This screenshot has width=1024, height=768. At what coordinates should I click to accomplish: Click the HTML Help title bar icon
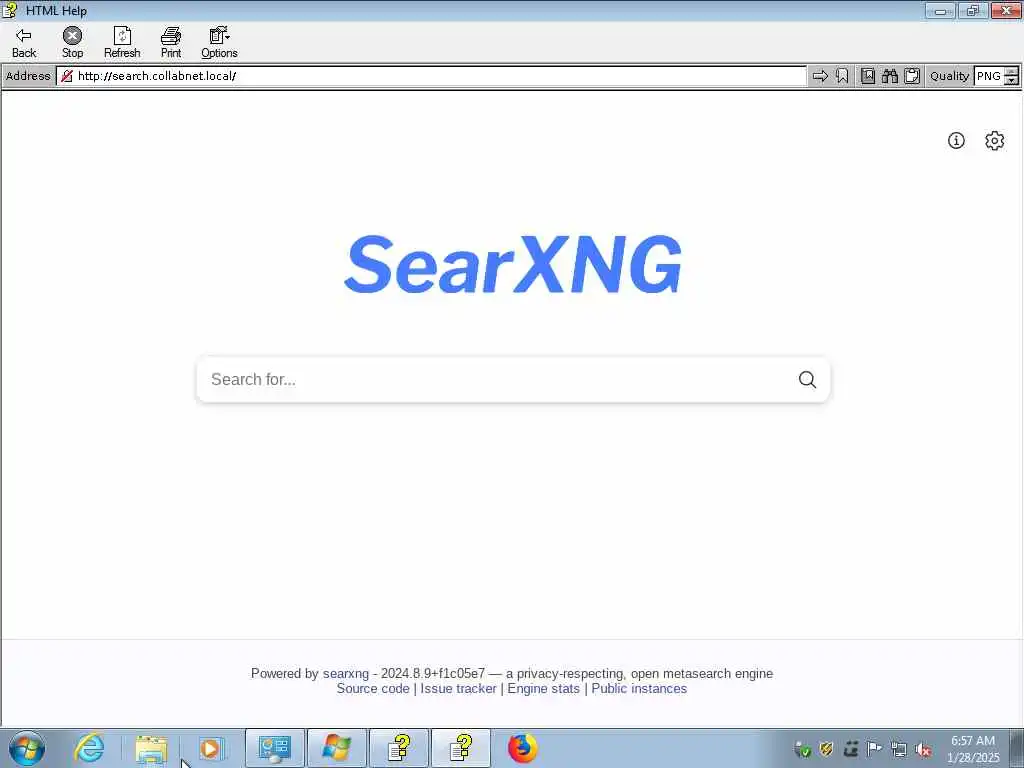point(10,10)
